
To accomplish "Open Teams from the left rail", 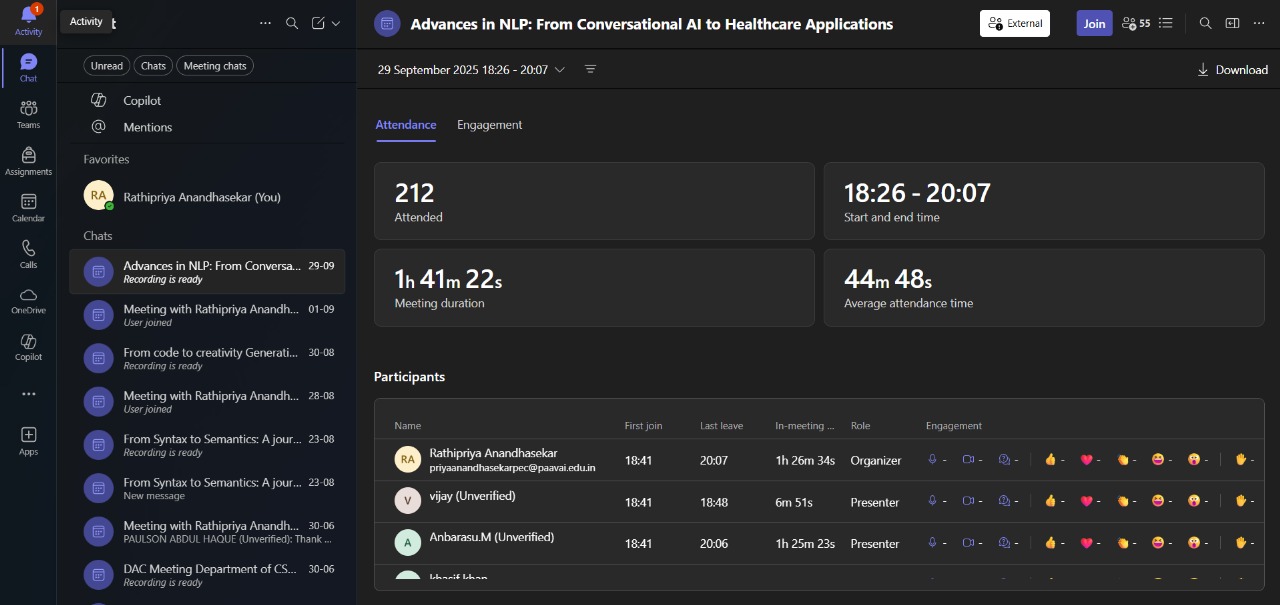I will coord(28,114).
